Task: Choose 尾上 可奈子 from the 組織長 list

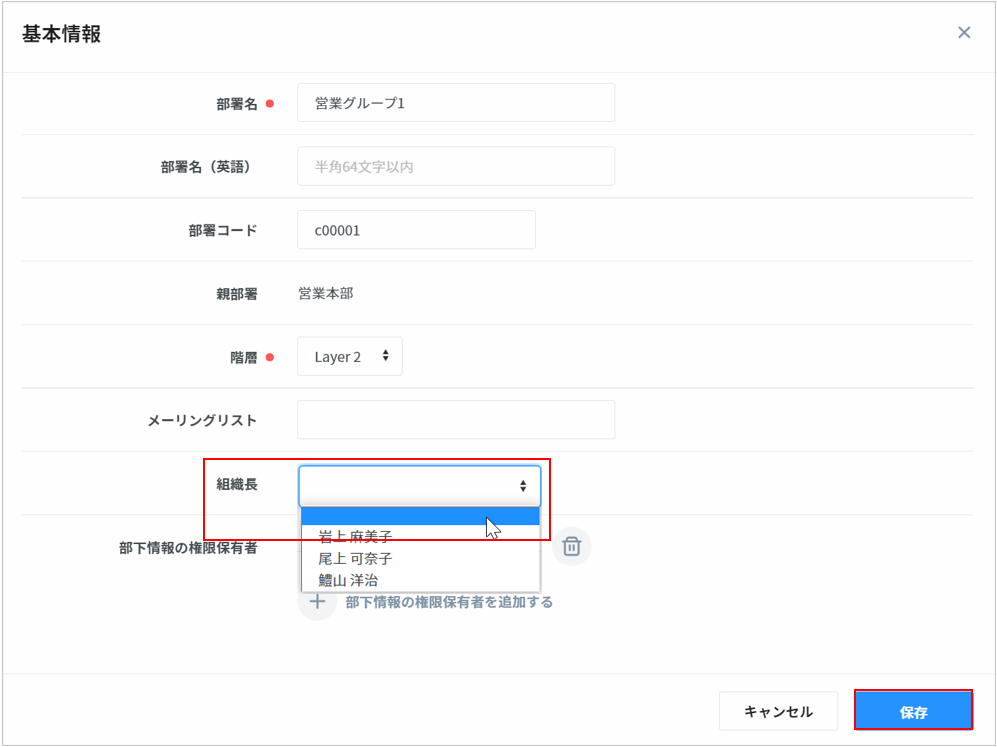Action: 355,559
